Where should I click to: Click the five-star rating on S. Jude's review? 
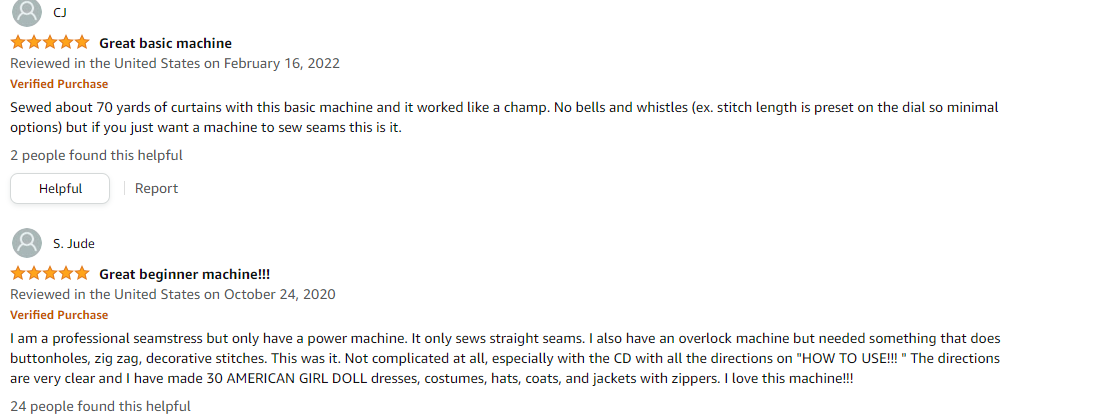point(50,273)
